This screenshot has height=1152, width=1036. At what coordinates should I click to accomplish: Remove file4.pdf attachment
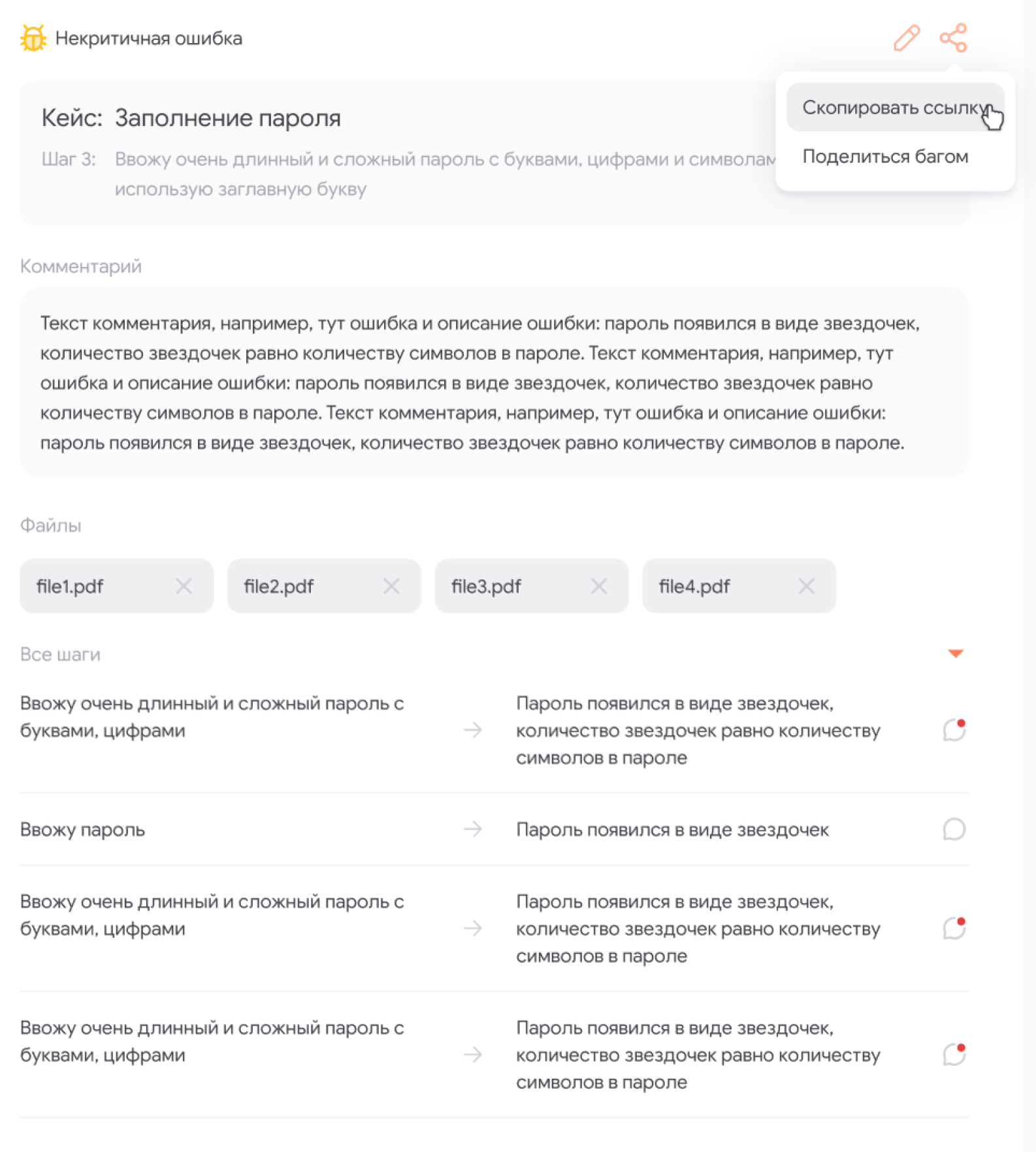pos(806,586)
